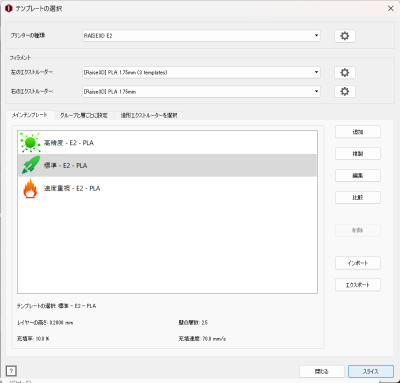Click the エクスポート button
Viewport: 400px width, 383px height.
[358, 285]
